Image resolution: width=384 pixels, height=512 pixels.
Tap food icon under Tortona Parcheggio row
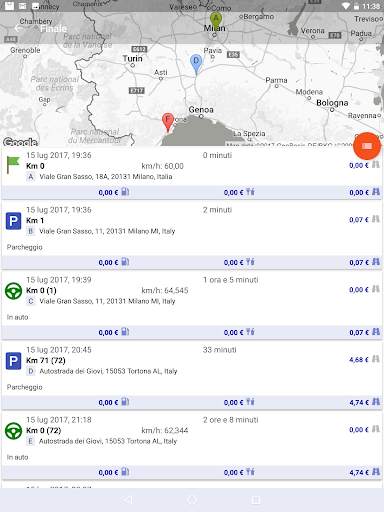(250, 402)
